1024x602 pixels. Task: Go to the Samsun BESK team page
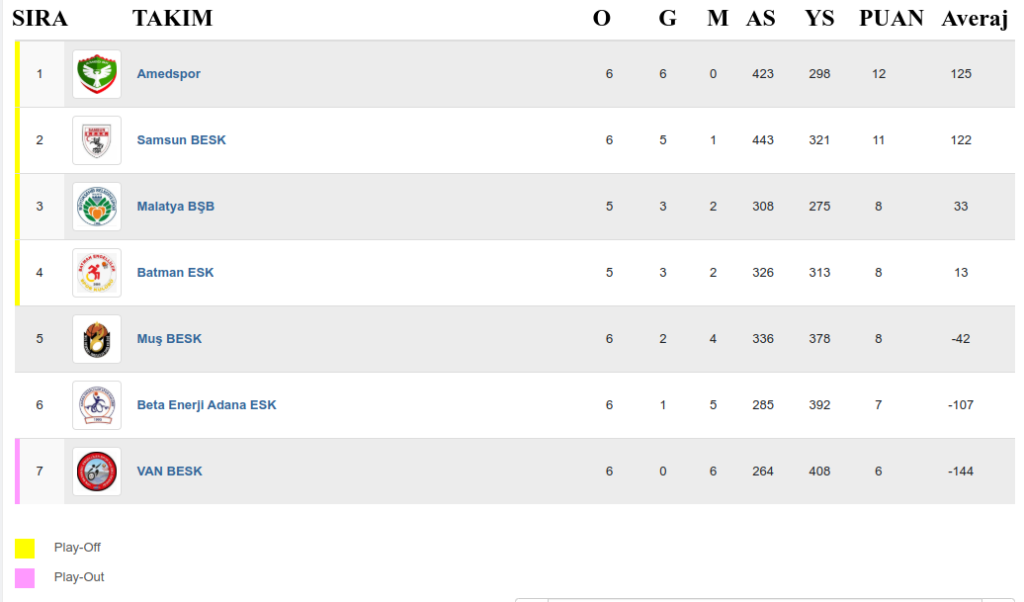coord(181,140)
